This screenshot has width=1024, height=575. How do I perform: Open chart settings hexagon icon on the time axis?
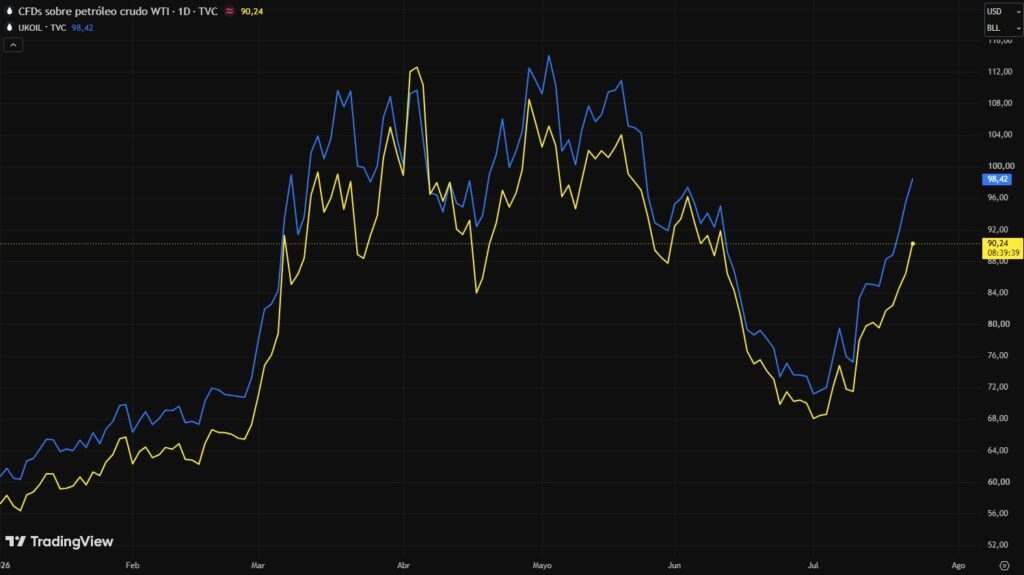[x=1004, y=565]
